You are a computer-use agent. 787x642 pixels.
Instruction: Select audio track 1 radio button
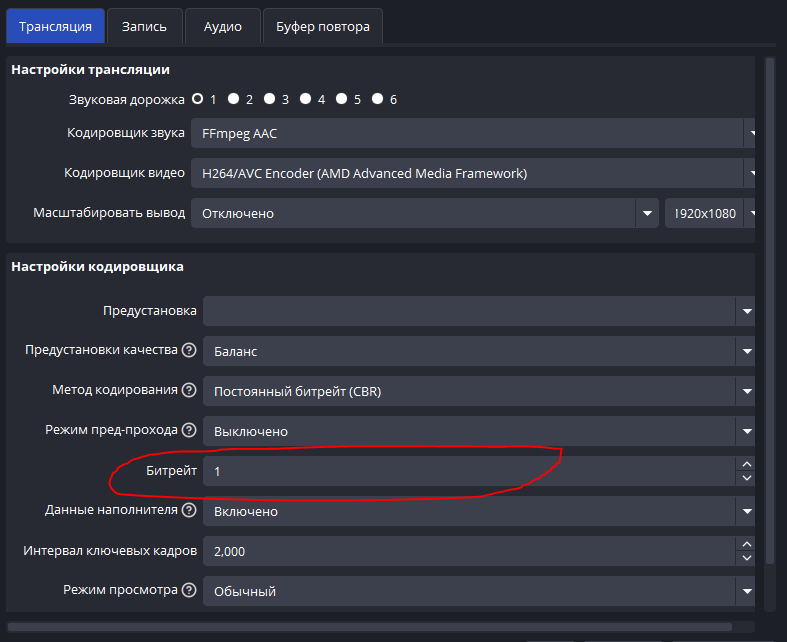(x=198, y=99)
